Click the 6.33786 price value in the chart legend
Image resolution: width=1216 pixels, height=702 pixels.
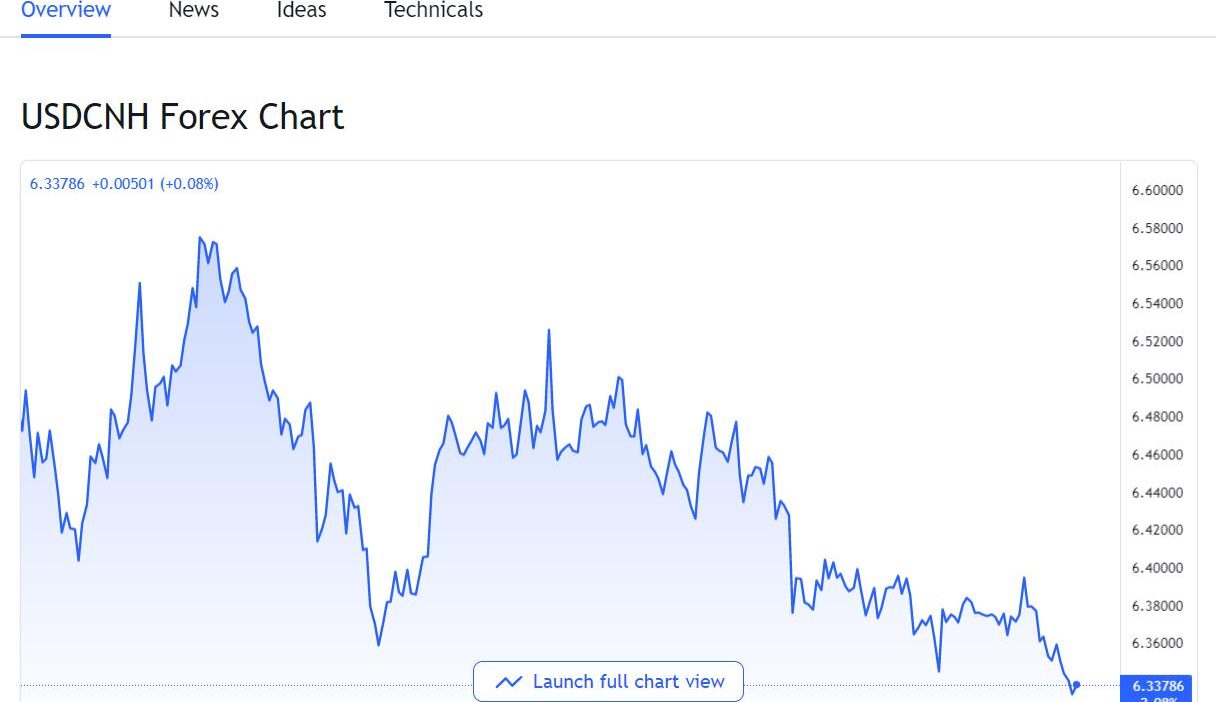tap(57, 184)
